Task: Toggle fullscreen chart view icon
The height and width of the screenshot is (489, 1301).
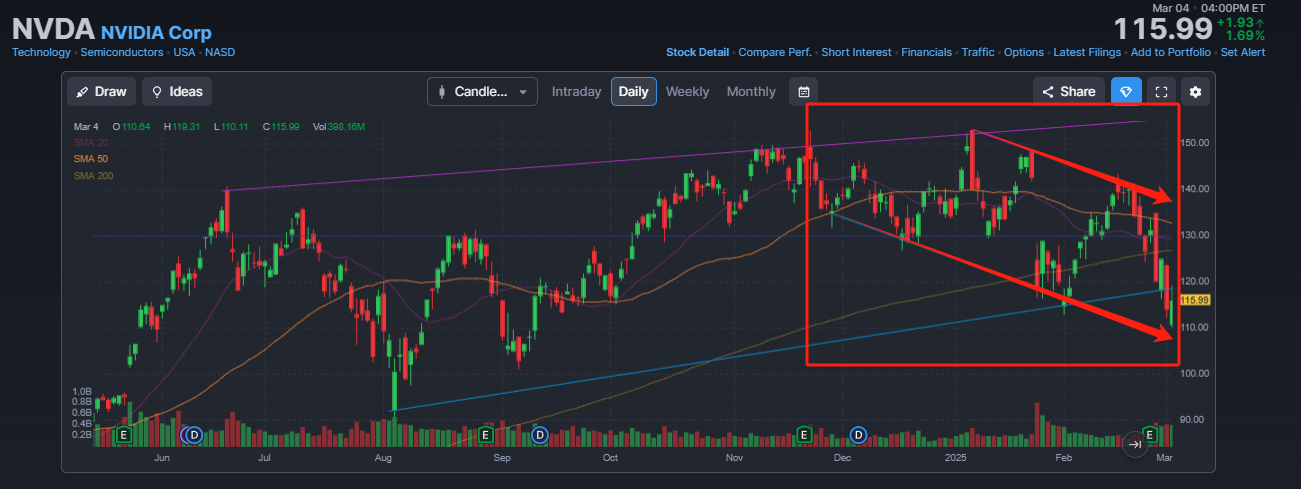Action: point(1161,92)
